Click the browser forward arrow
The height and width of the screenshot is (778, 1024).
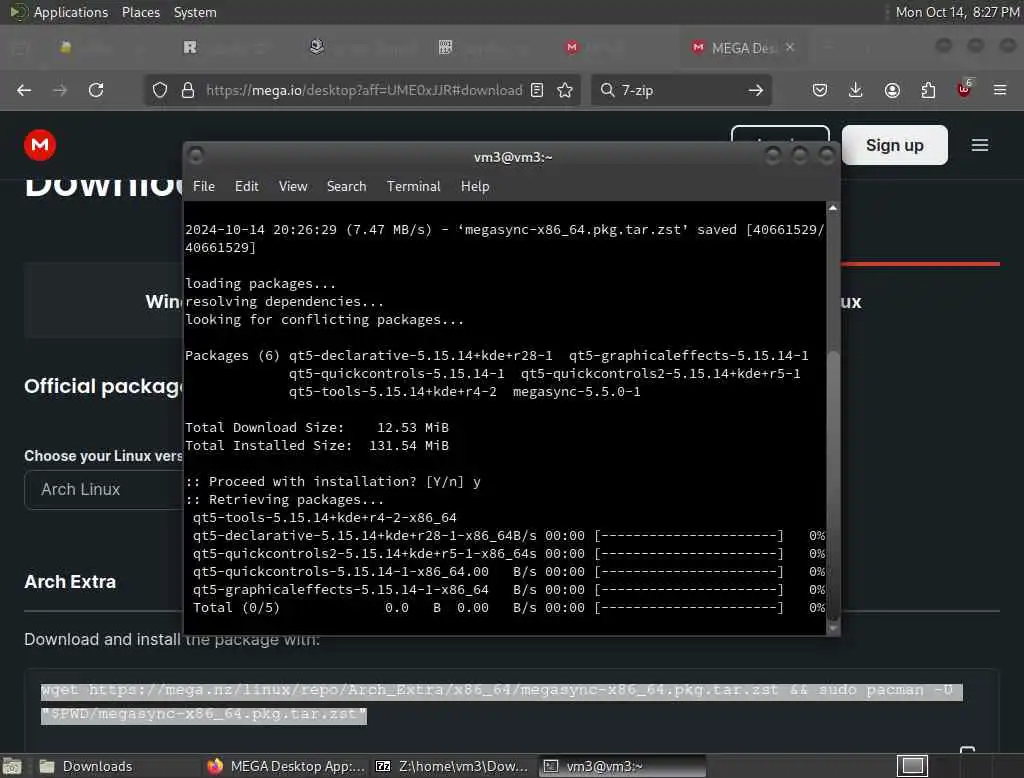[60, 90]
